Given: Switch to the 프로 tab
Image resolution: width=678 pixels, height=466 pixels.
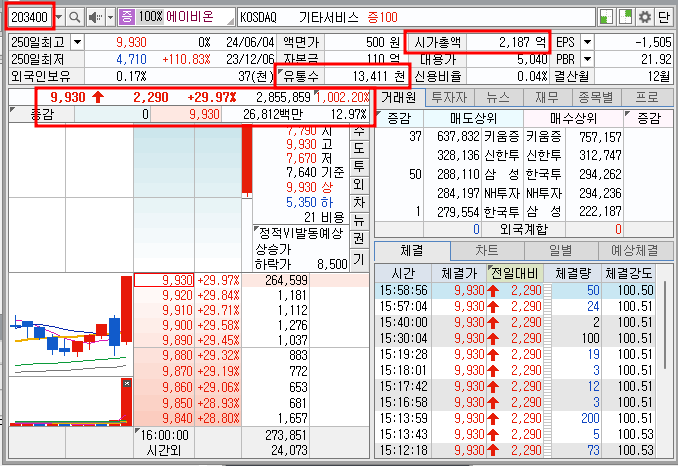Looking at the screenshot, I should [647, 97].
